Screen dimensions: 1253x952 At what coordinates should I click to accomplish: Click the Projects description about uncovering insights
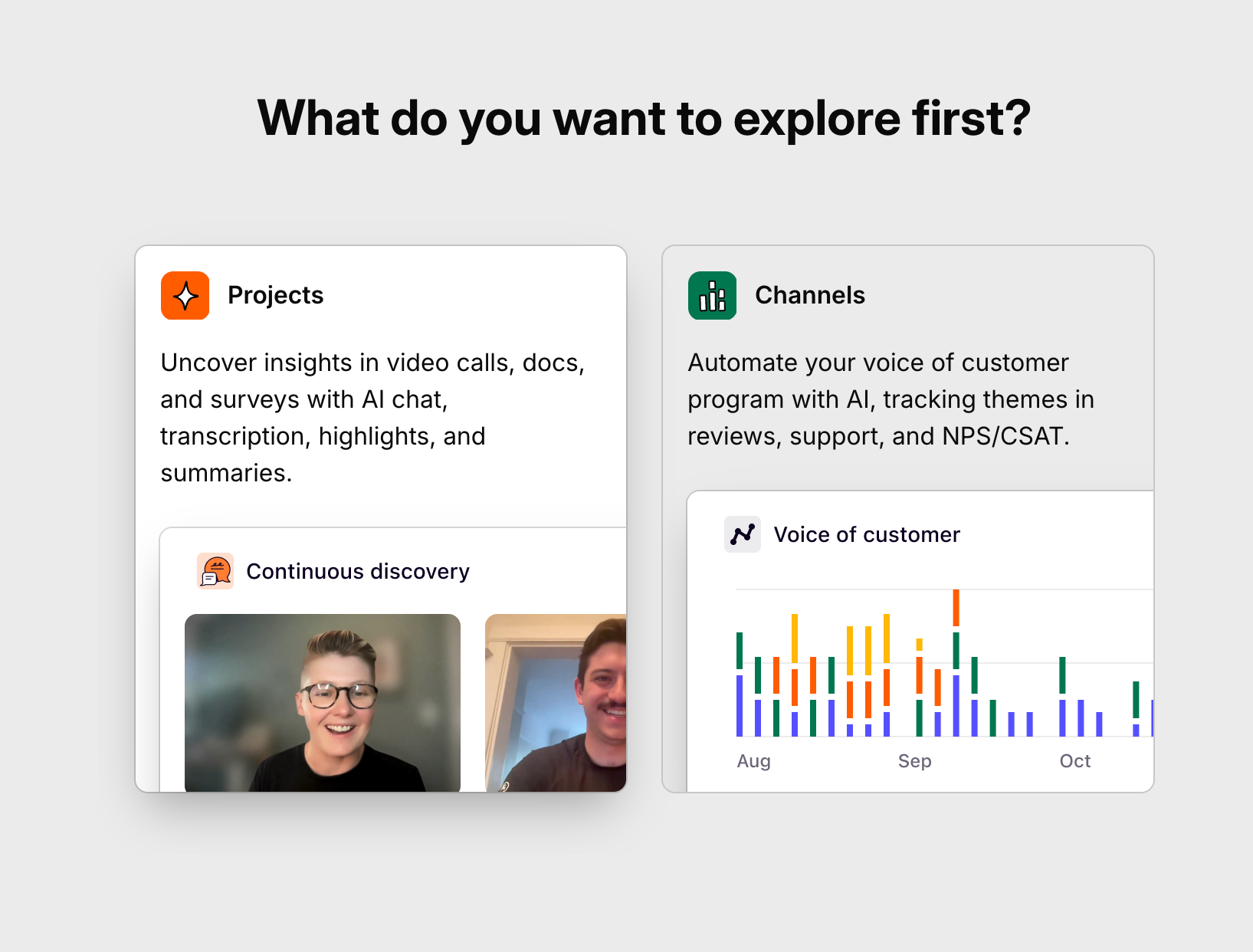372,417
